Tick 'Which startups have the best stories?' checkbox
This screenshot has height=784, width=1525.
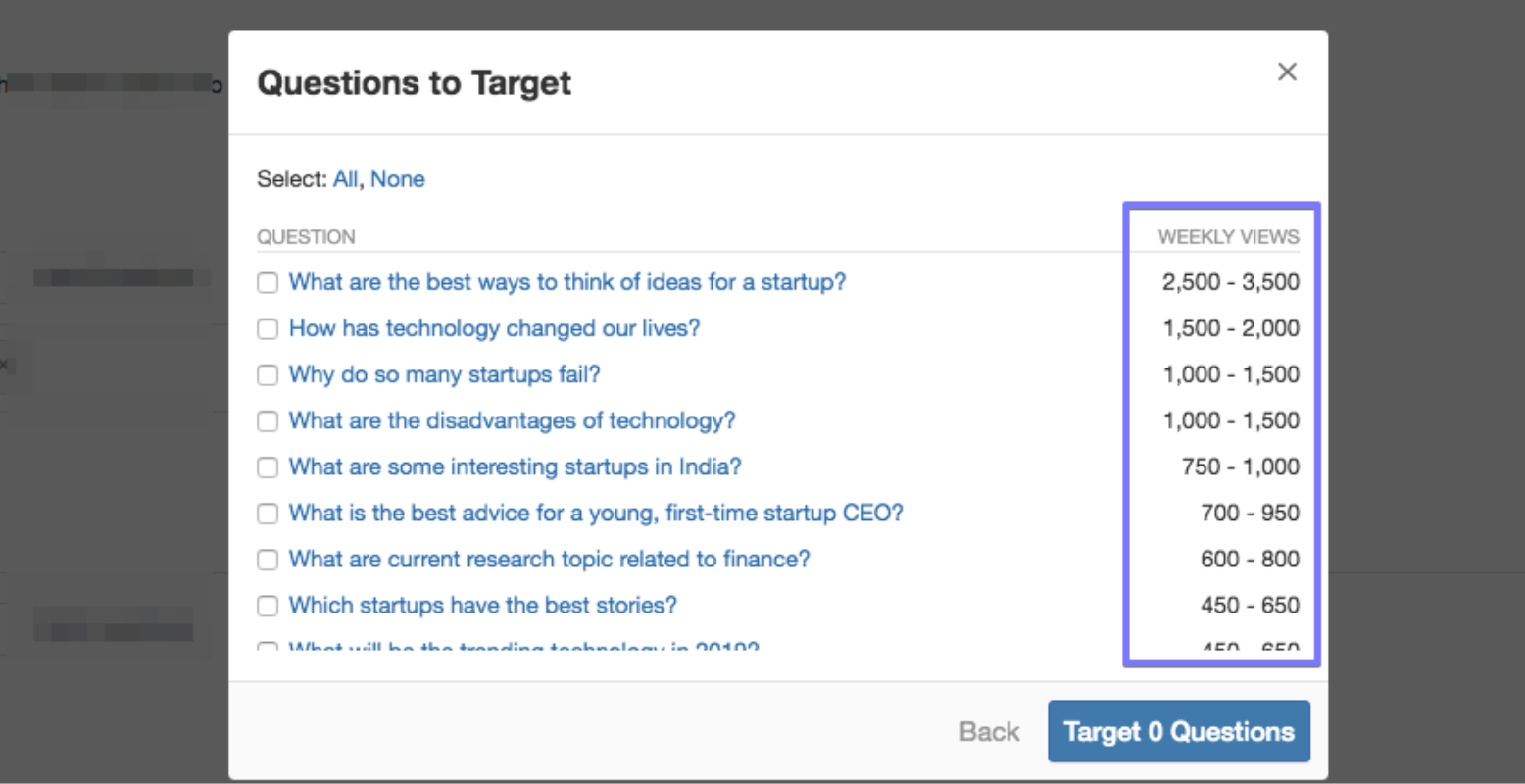click(268, 606)
